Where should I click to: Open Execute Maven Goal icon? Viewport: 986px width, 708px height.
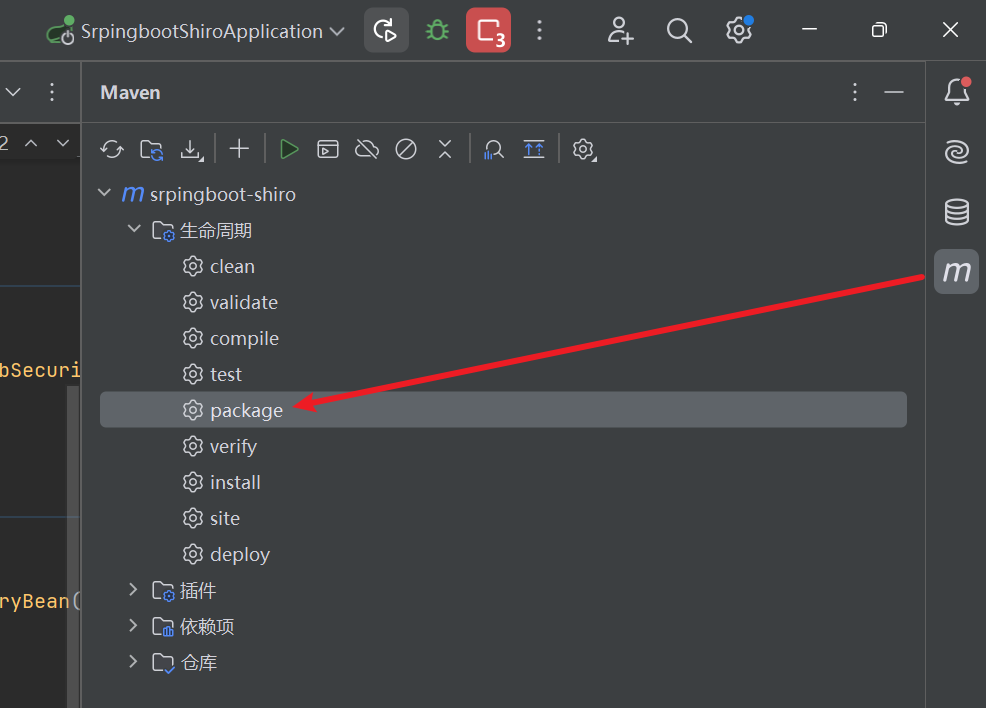pyautogui.click(x=328, y=150)
